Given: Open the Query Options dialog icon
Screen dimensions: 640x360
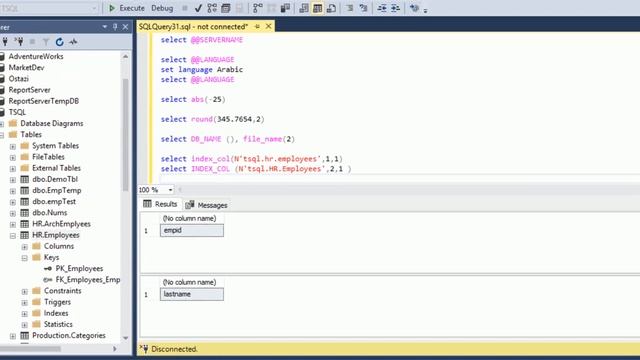Looking at the screenshot, I should point(226,8).
